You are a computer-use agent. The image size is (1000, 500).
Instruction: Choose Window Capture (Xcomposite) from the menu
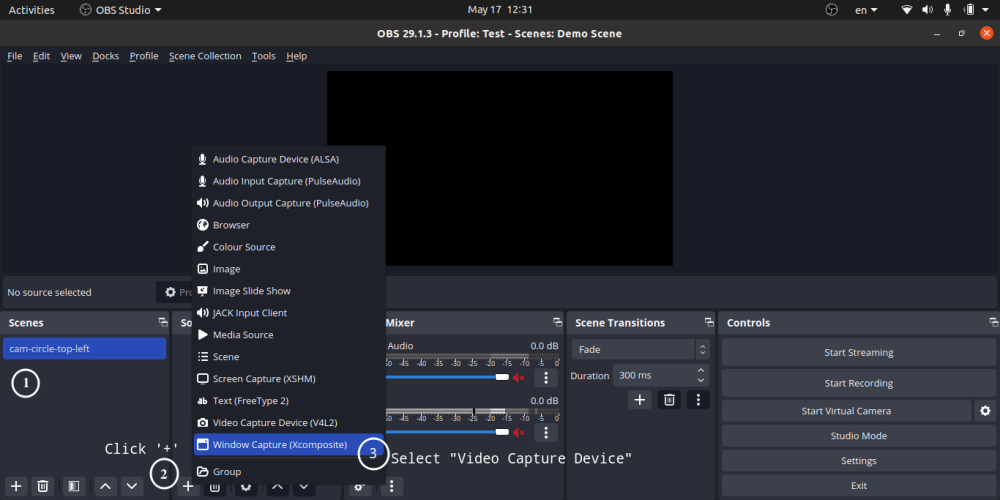(x=289, y=445)
